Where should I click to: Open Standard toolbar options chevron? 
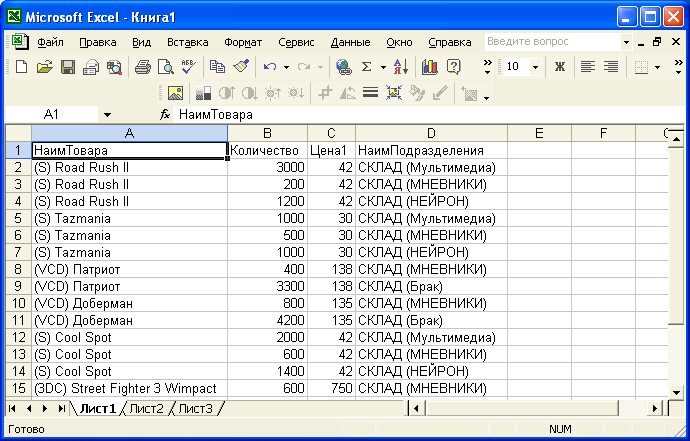point(488,67)
